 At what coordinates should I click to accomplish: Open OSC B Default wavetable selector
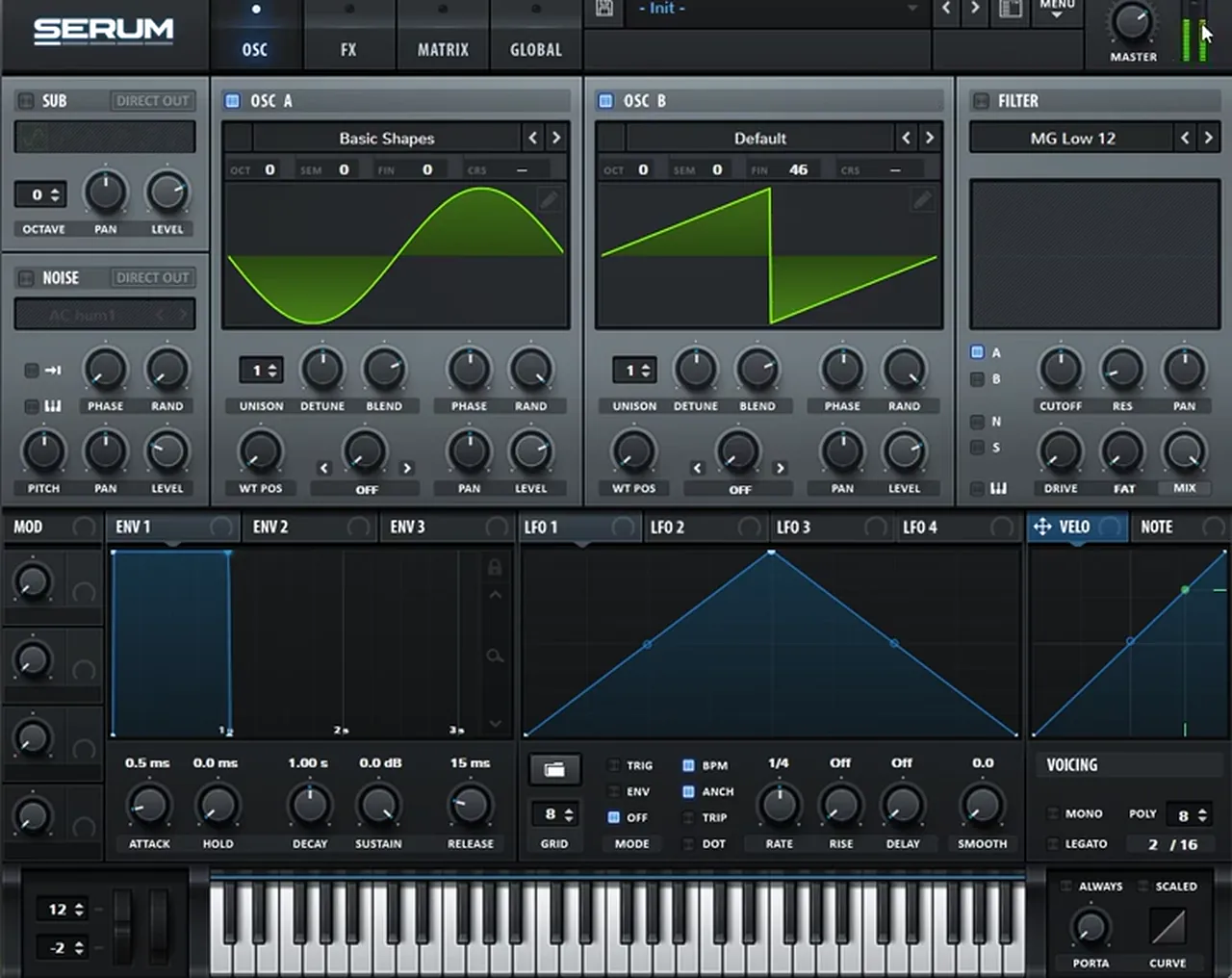tap(759, 138)
